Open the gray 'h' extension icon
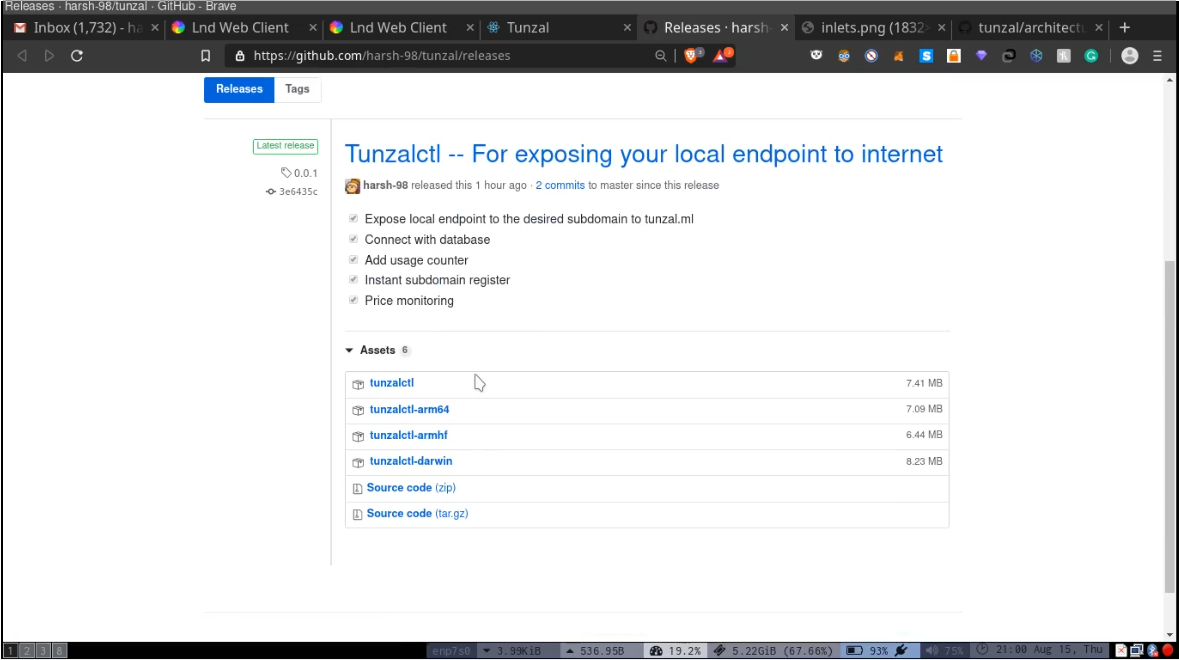 [1063, 56]
